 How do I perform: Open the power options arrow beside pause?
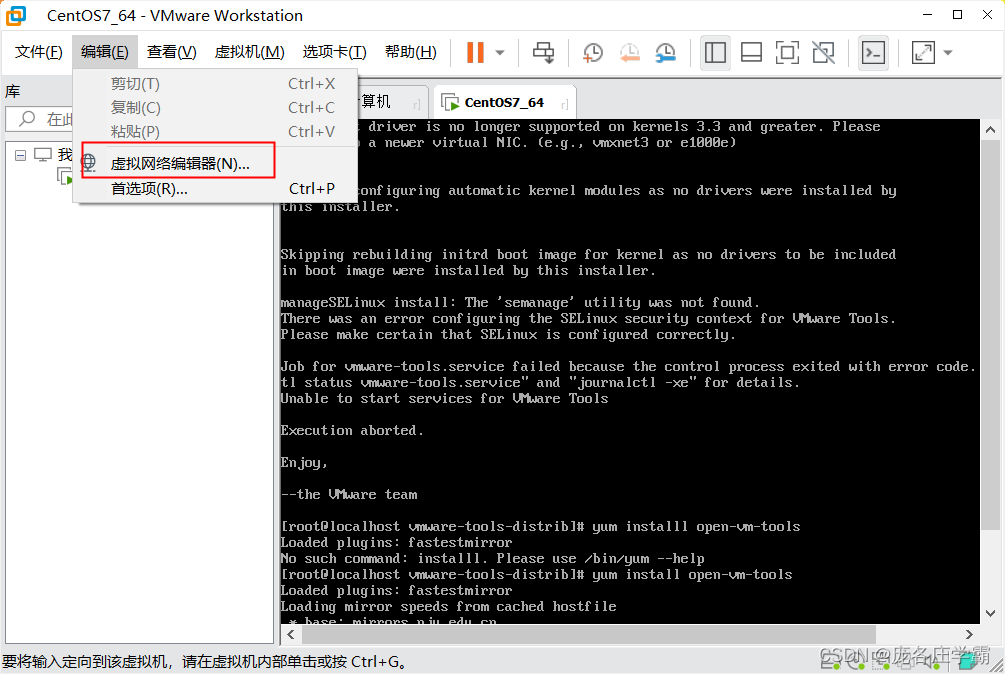pyautogui.click(x=500, y=53)
